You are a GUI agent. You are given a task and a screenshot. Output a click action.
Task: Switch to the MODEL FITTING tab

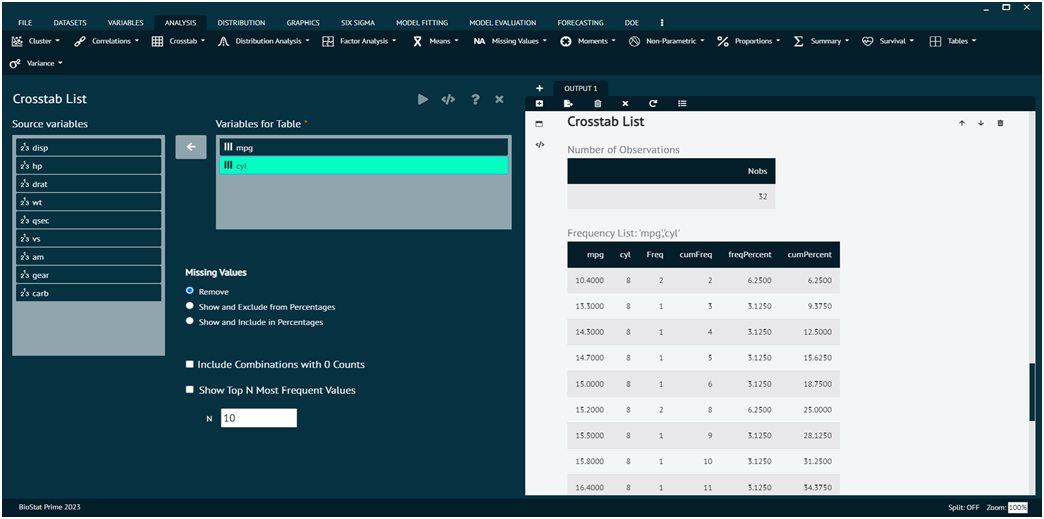[422, 23]
